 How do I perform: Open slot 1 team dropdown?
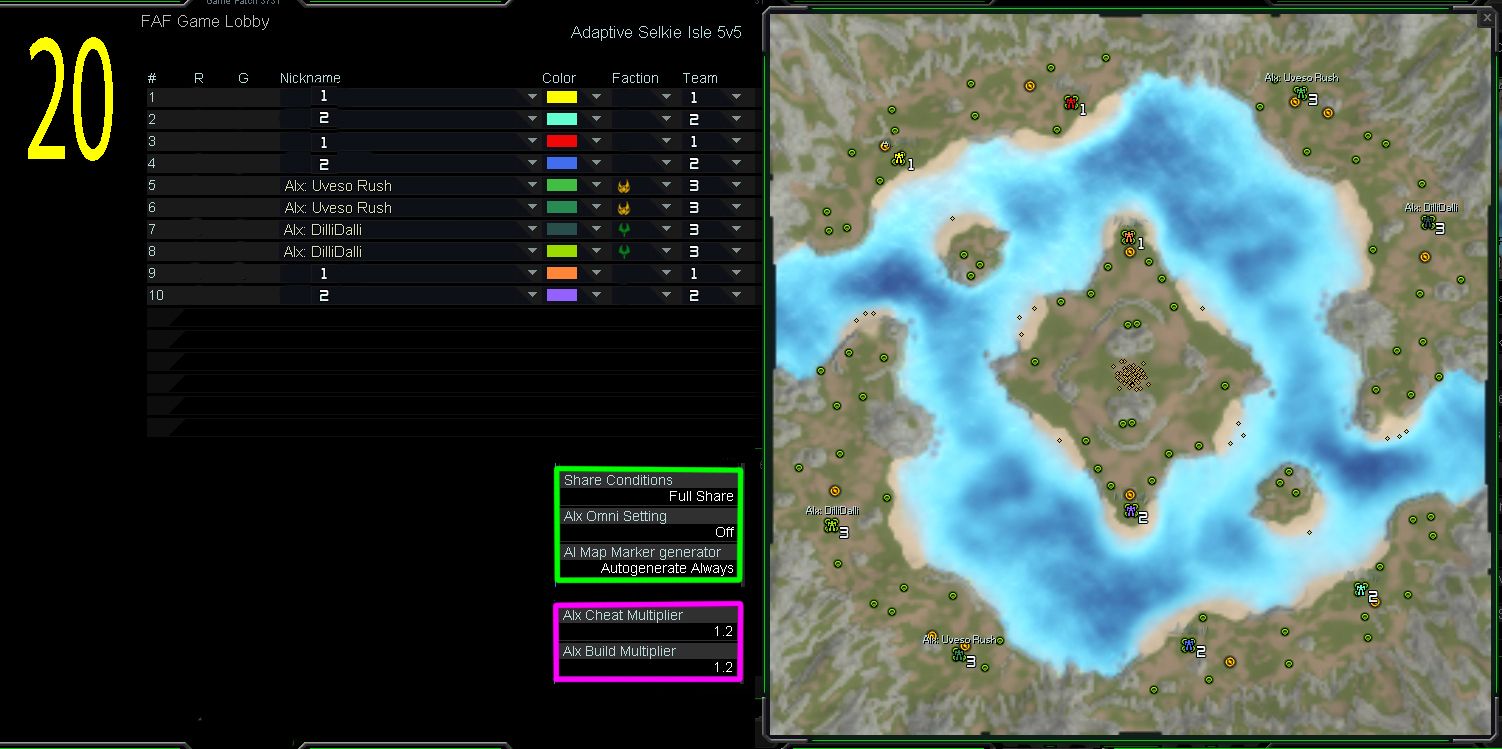point(736,98)
